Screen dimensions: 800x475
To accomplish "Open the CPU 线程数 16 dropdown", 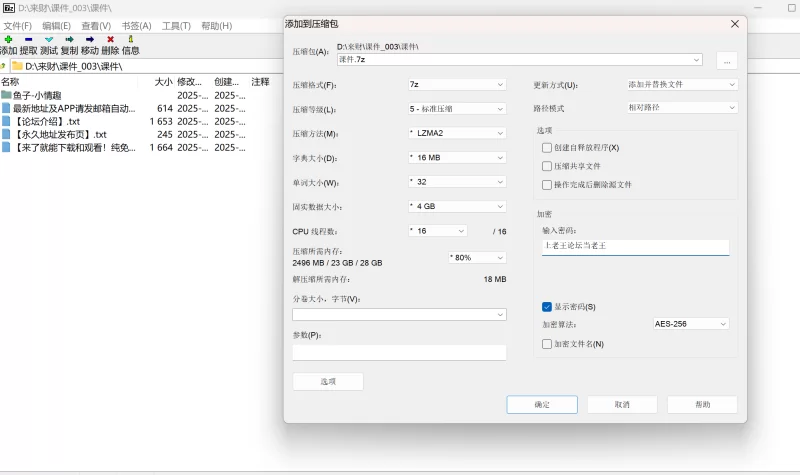I will coord(437,231).
